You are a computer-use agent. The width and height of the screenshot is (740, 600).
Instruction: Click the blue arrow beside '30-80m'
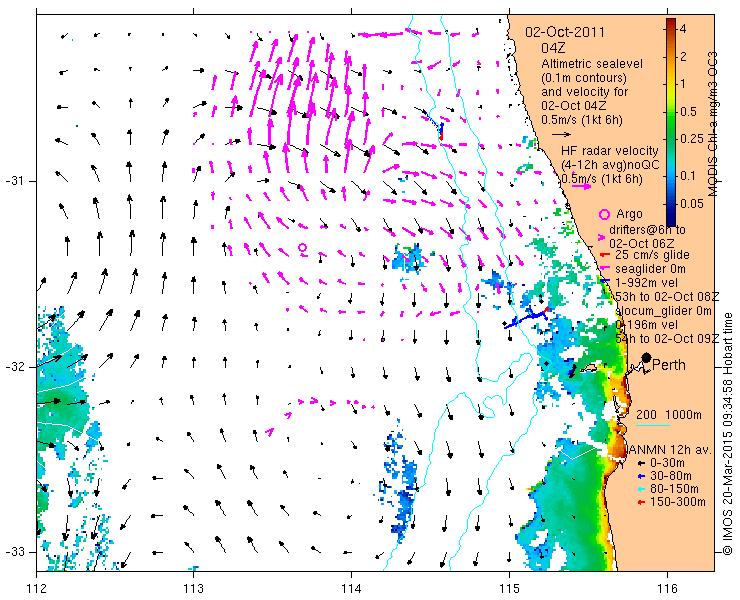(641, 476)
